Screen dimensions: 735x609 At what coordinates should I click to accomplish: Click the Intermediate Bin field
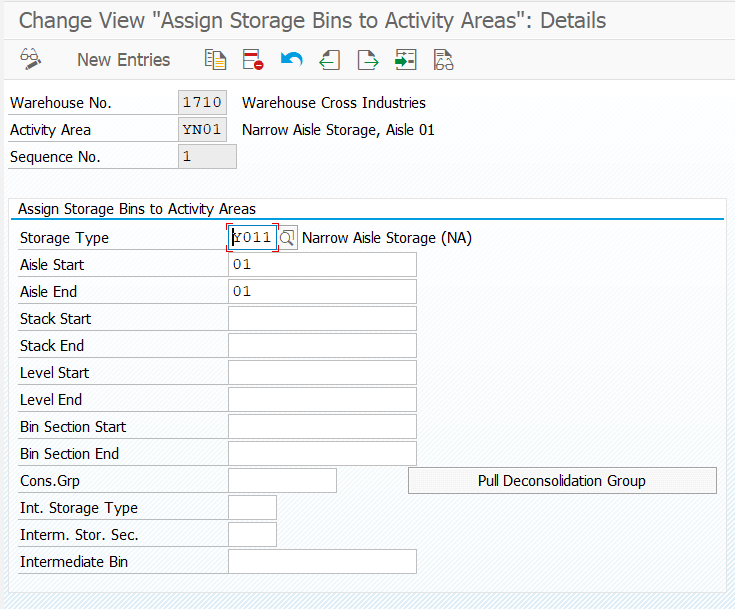321,562
